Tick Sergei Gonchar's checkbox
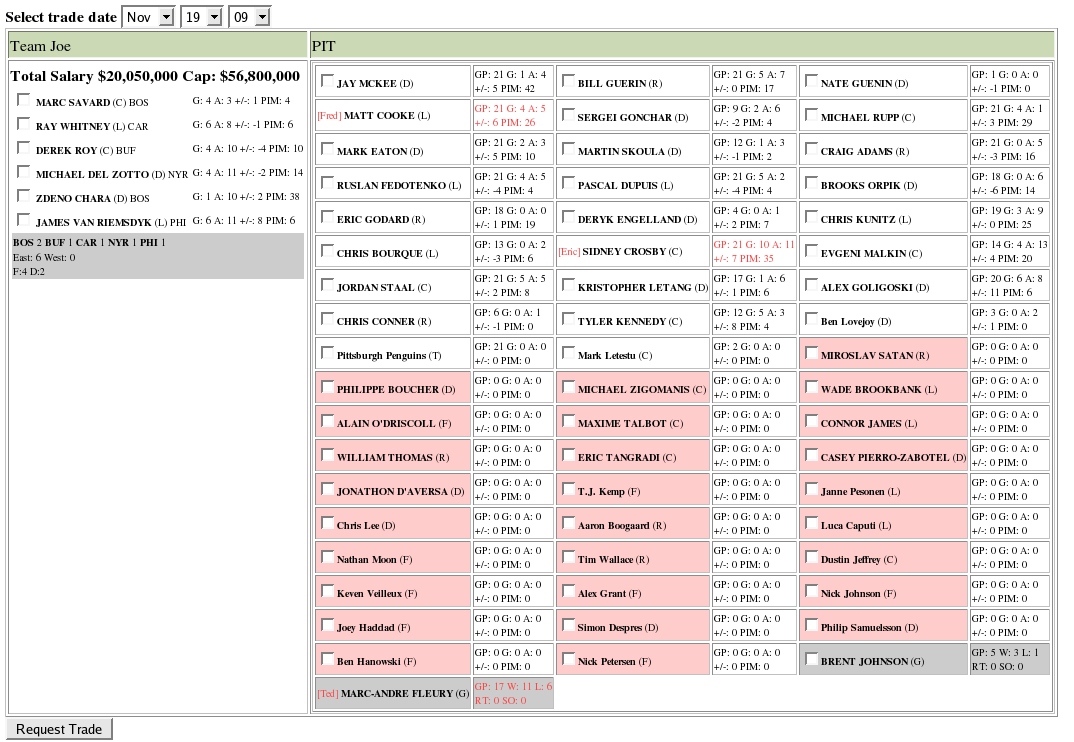The height and width of the screenshot is (742, 1074). (568, 115)
